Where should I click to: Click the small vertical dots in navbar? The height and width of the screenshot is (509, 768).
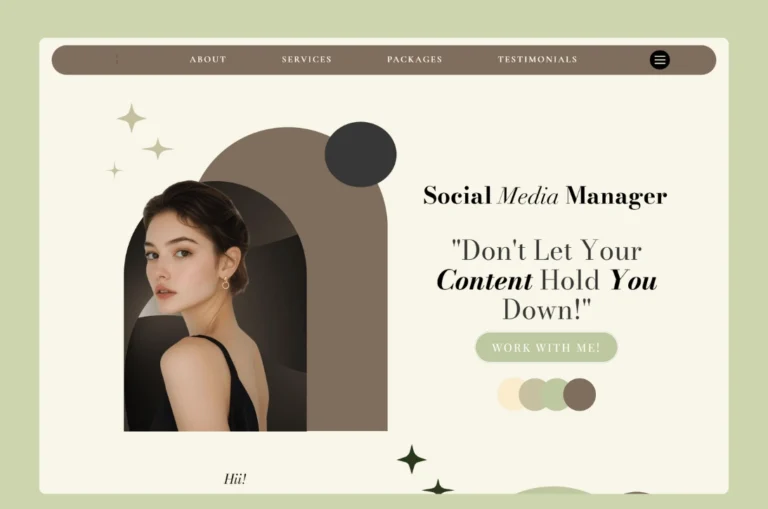tap(117, 60)
